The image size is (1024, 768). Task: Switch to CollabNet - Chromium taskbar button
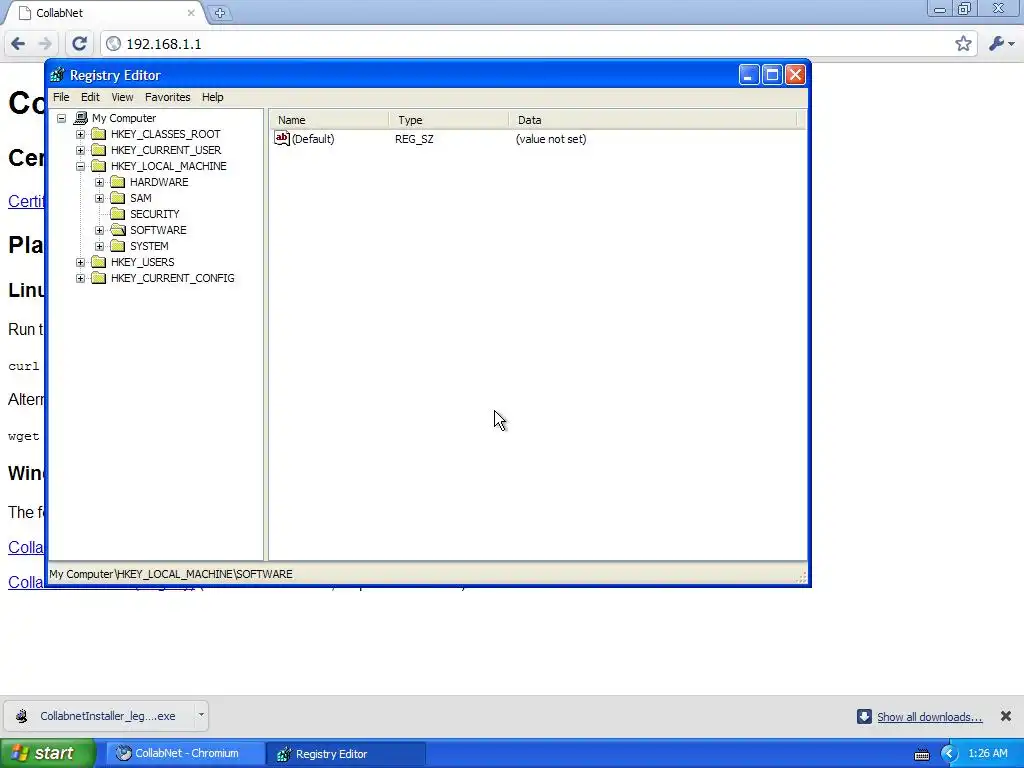185,754
